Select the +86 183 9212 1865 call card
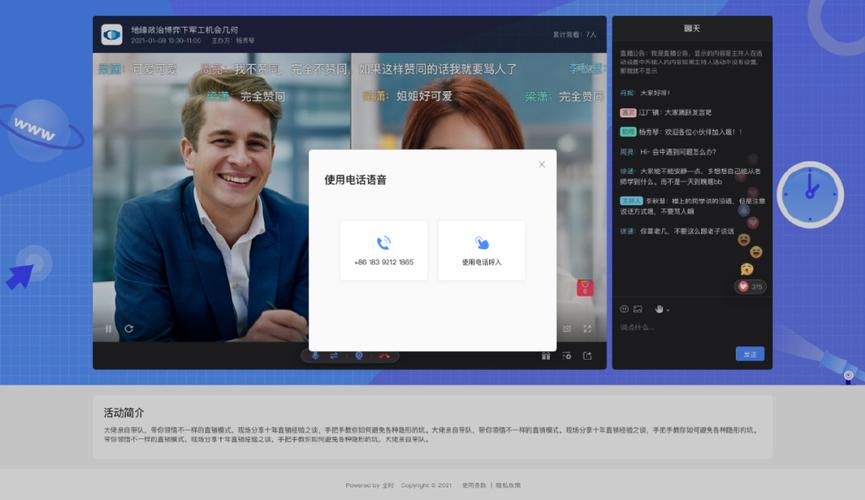This screenshot has width=865, height=500. tap(384, 251)
